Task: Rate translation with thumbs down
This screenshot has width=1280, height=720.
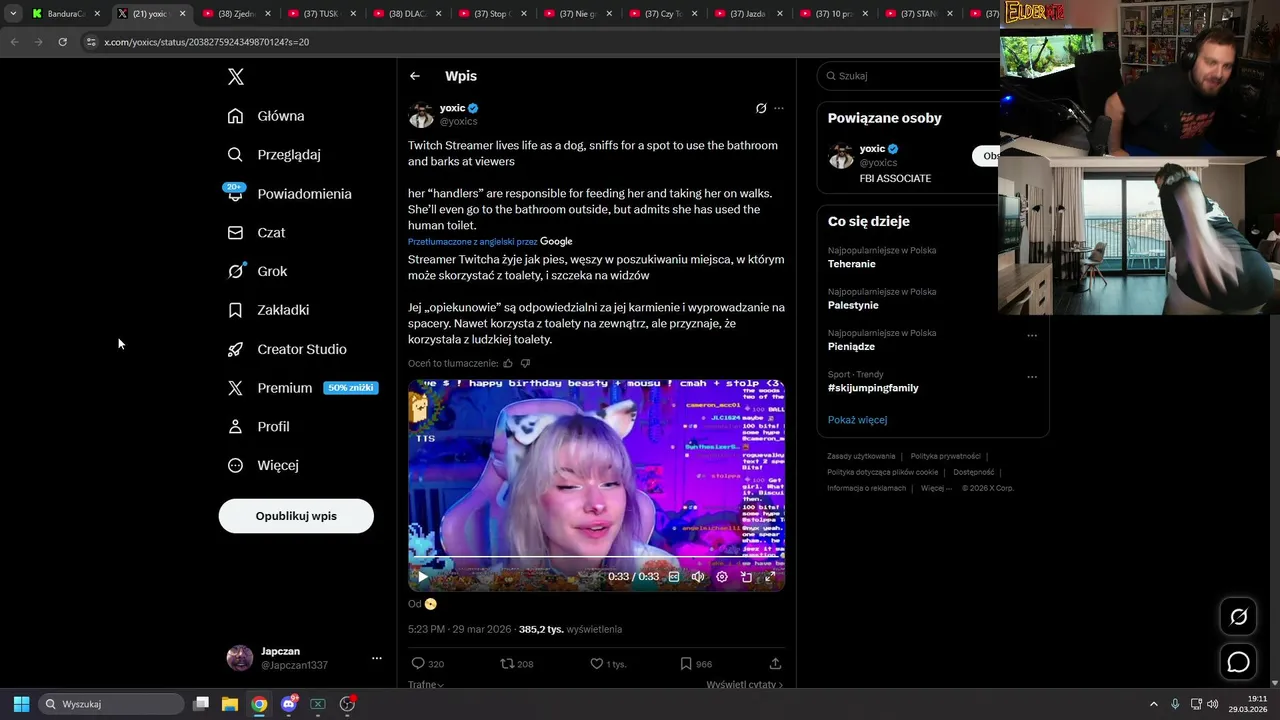Action: point(525,364)
